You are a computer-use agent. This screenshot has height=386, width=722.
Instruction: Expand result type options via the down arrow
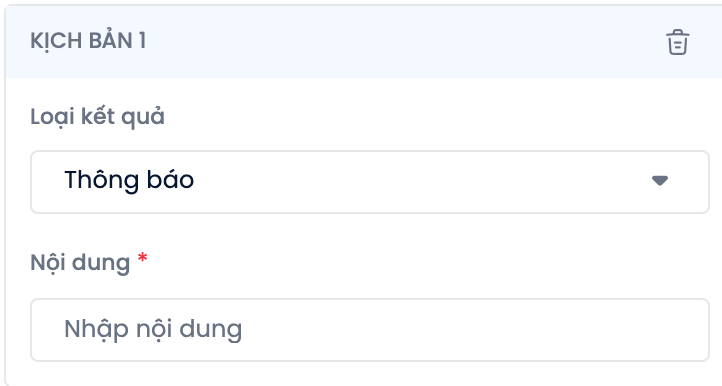[x=660, y=181]
